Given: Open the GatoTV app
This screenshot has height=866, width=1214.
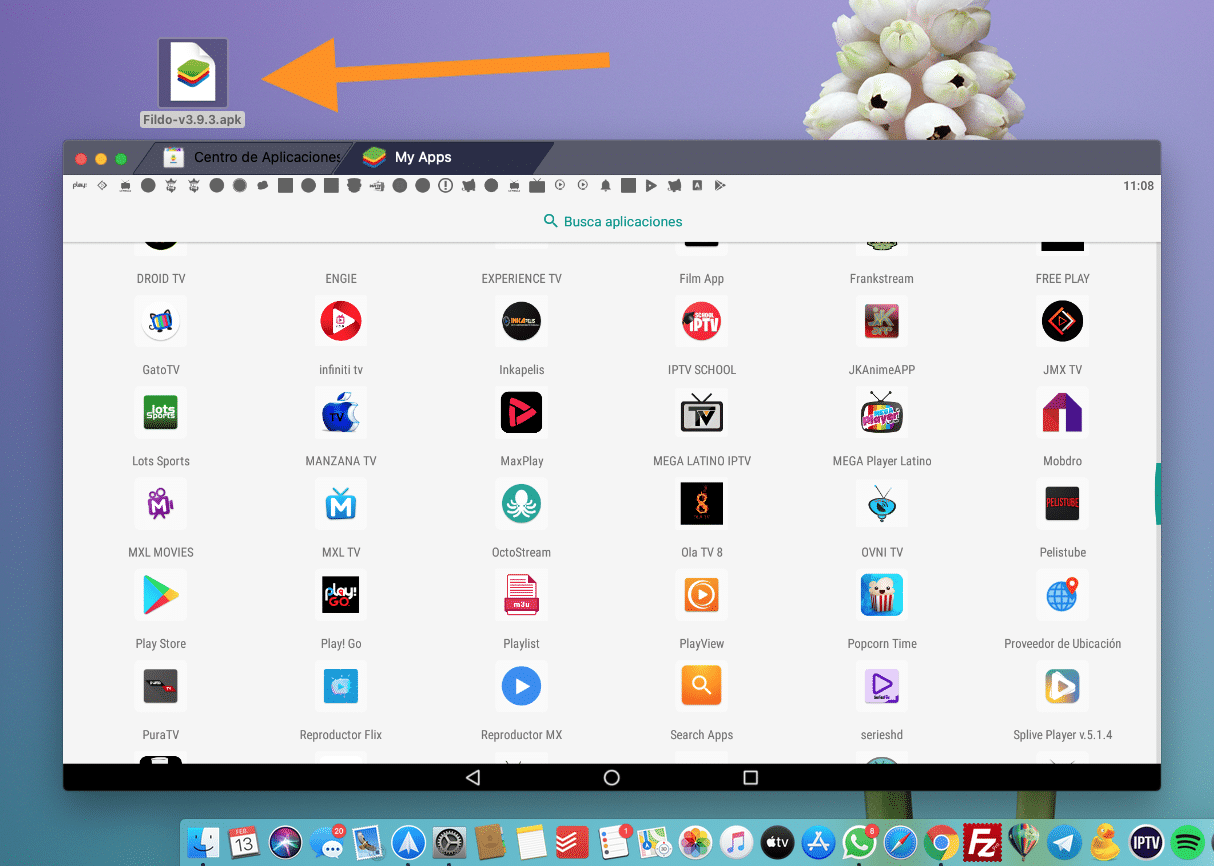Looking at the screenshot, I should click(x=160, y=321).
